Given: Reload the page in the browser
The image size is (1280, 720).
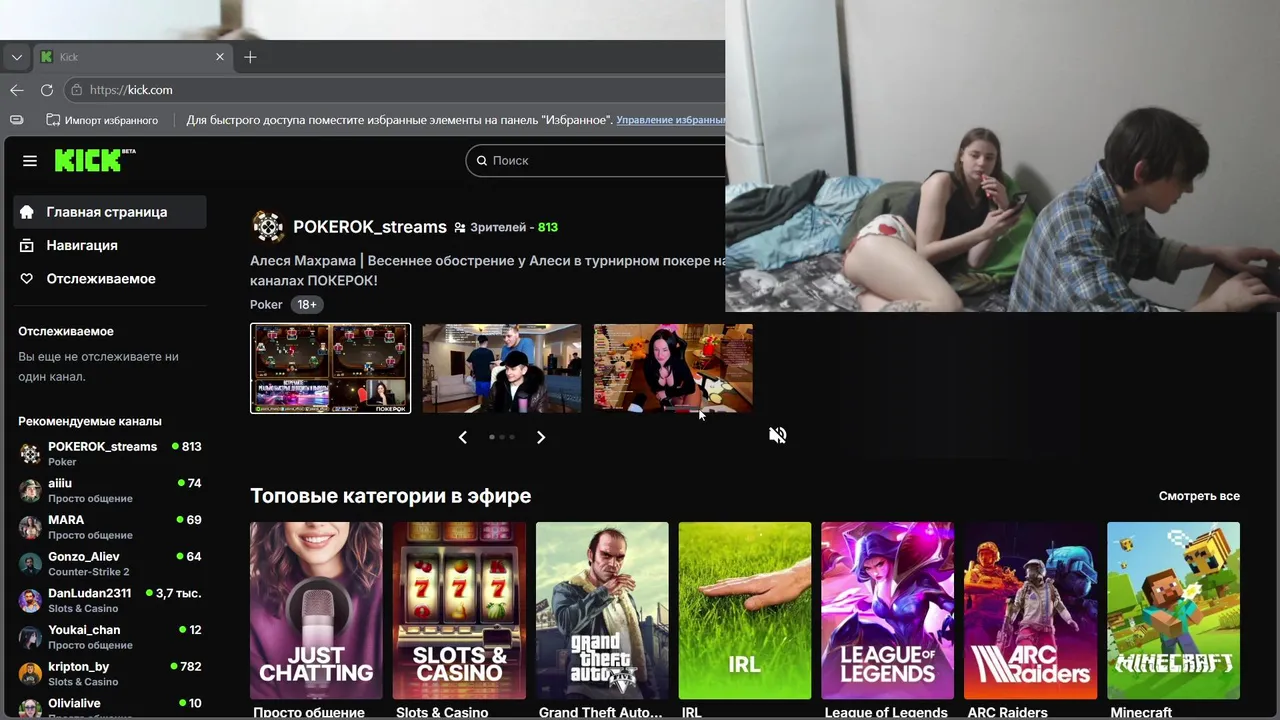Looking at the screenshot, I should click(47, 90).
